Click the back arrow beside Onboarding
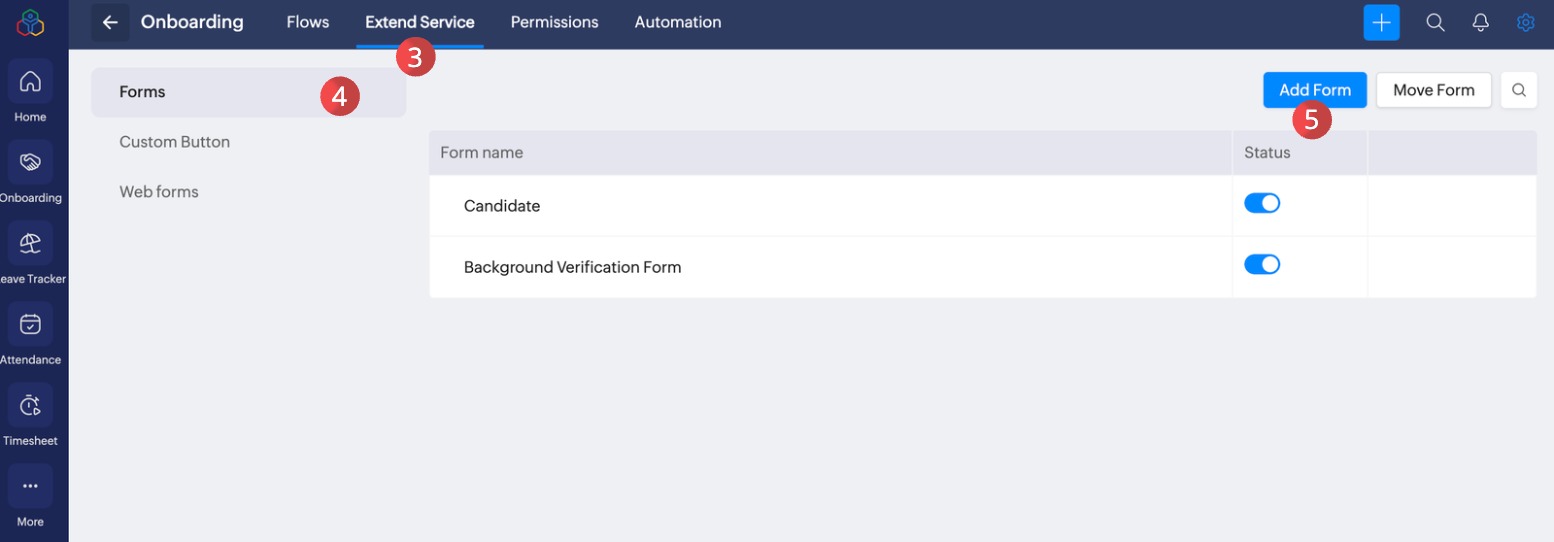 coord(110,22)
